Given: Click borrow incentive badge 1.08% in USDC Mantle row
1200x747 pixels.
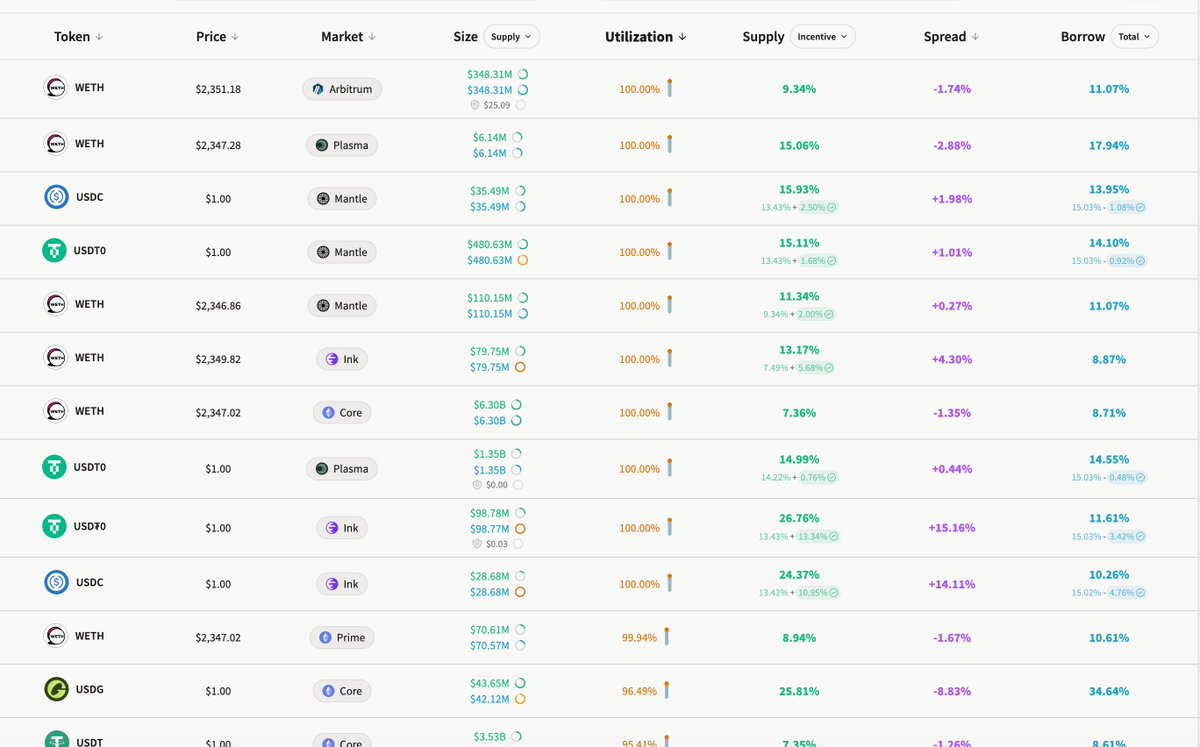Looking at the screenshot, I should pyautogui.click(x=1127, y=207).
